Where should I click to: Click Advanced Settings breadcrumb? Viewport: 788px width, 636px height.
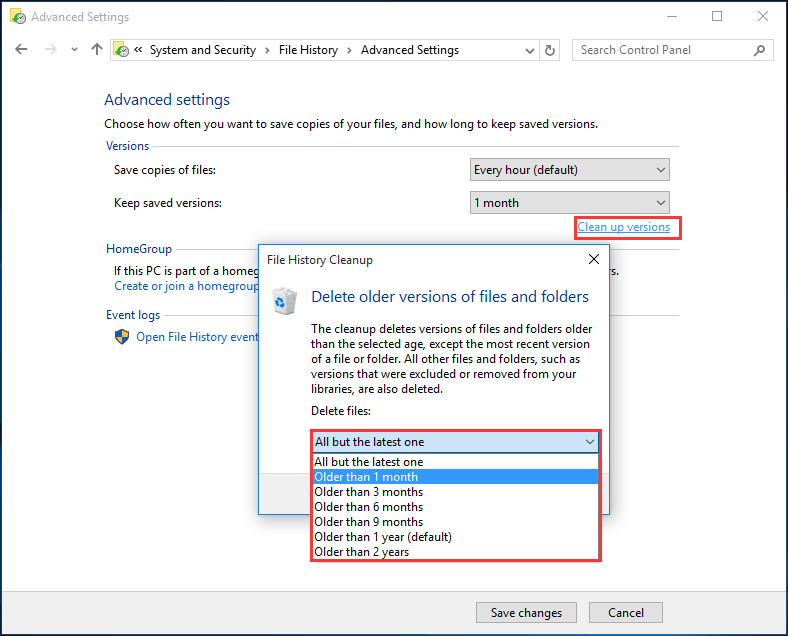[x=410, y=50]
